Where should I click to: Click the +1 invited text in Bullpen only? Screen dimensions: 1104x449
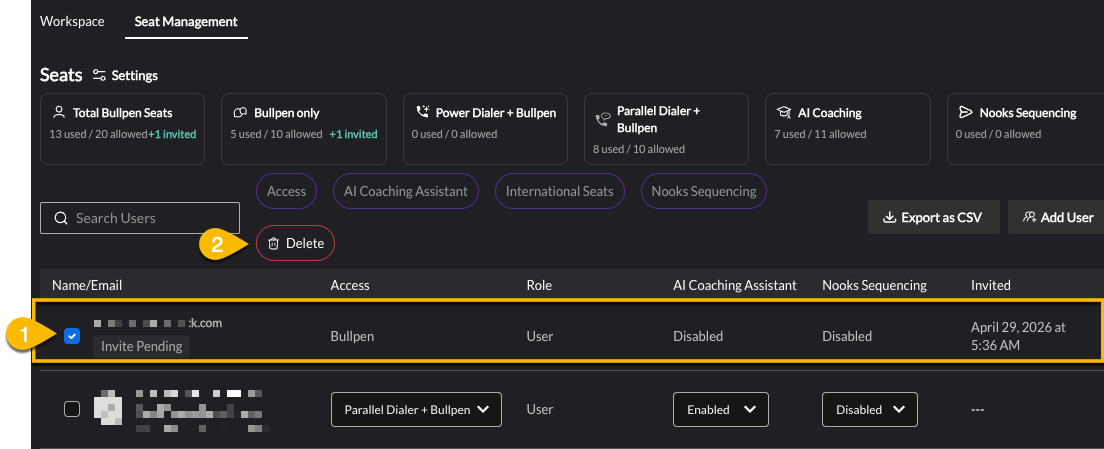tap(353, 134)
